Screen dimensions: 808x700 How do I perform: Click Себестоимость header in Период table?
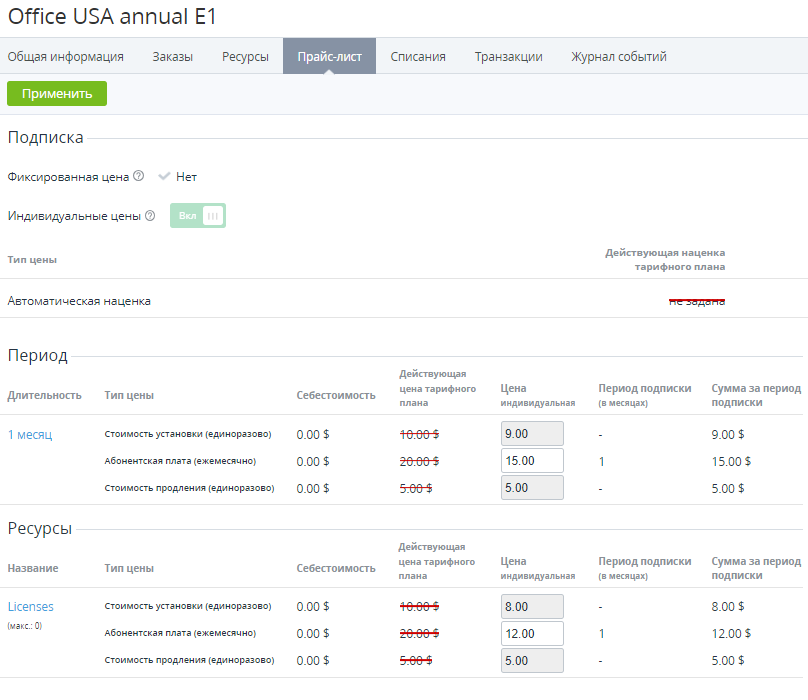pos(335,395)
